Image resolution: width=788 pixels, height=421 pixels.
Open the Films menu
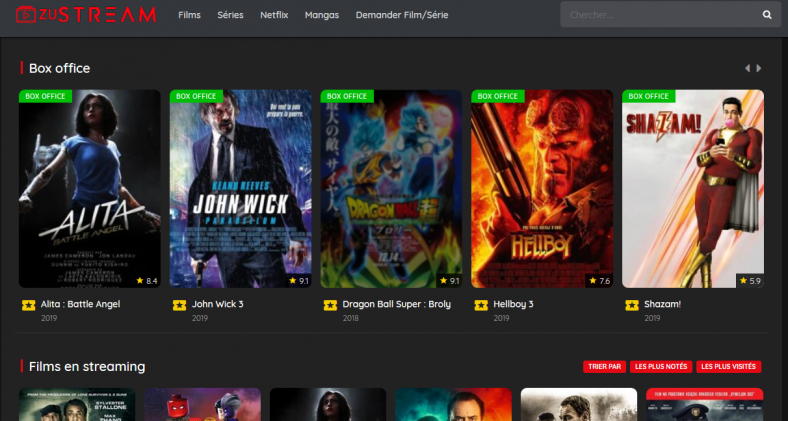[189, 15]
